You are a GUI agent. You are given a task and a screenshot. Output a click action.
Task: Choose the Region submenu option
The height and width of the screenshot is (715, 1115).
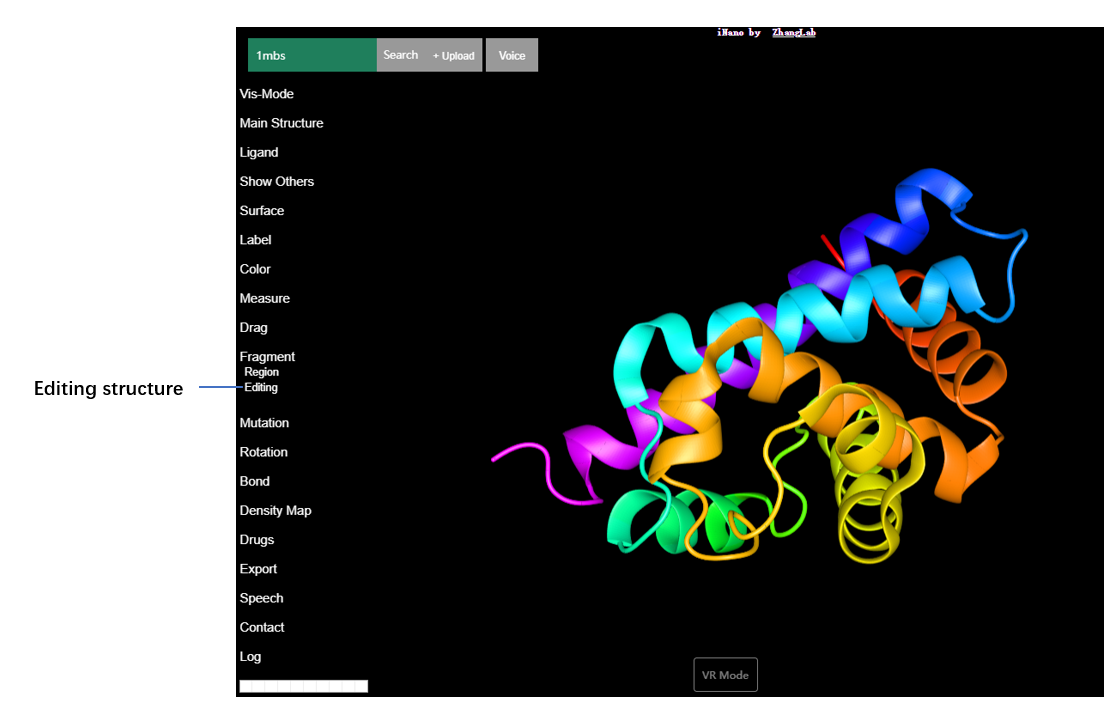pos(262,372)
